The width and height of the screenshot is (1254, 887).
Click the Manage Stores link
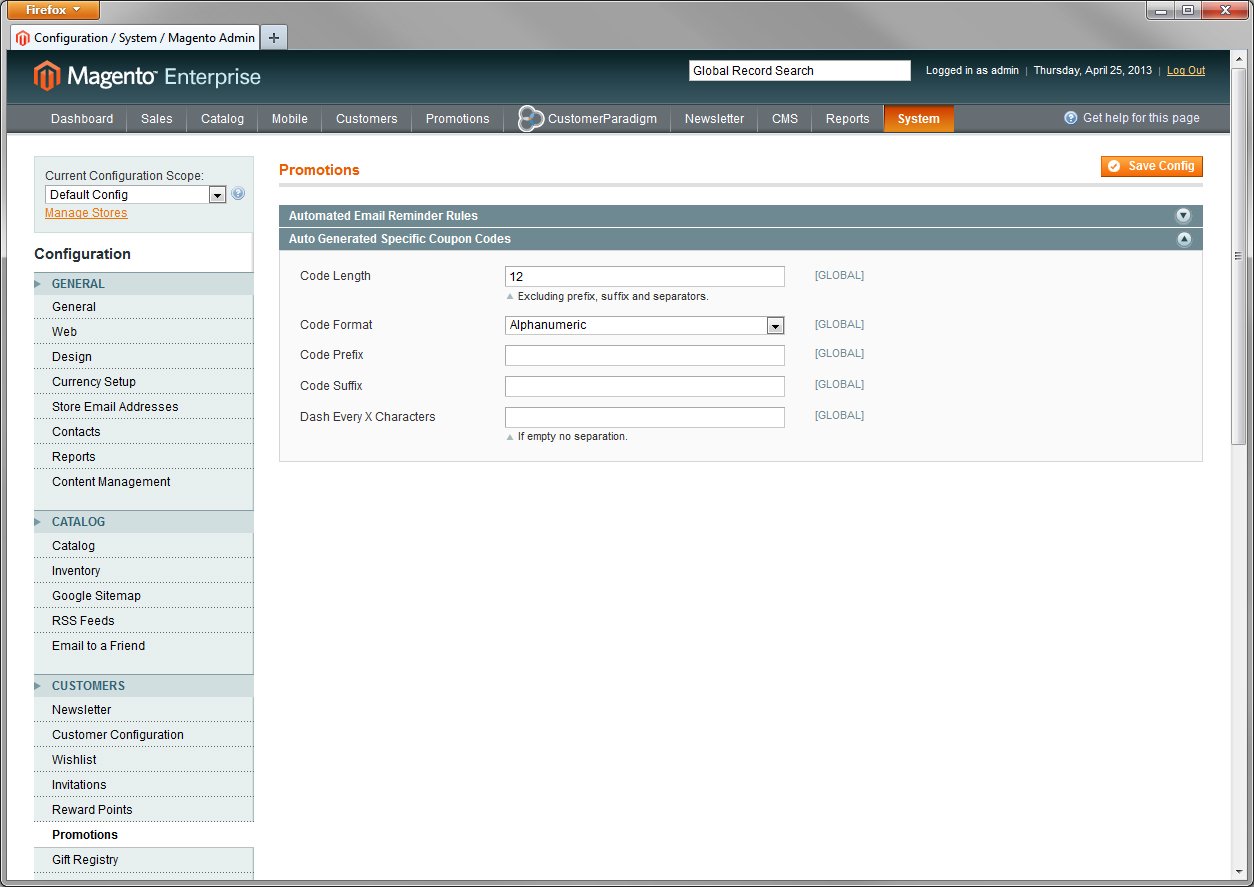pyautogui.click(x=86, y=213)
